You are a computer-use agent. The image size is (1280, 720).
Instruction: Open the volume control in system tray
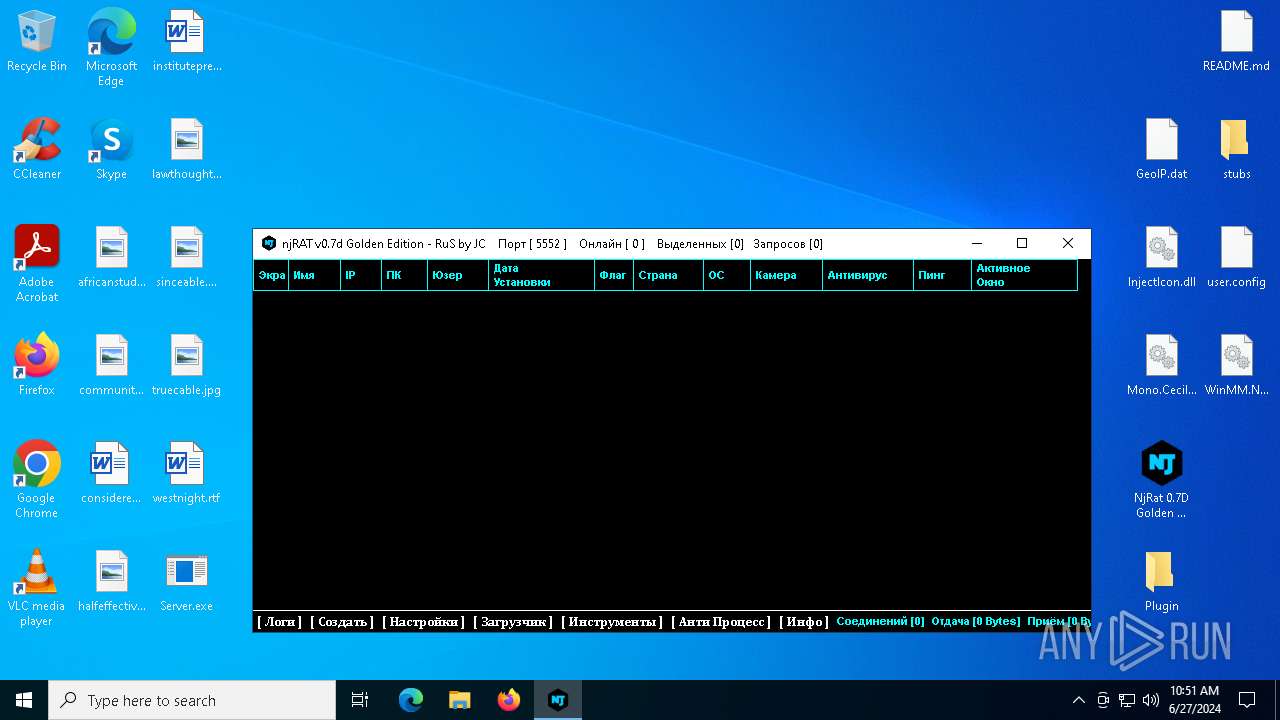(1151, 700)
